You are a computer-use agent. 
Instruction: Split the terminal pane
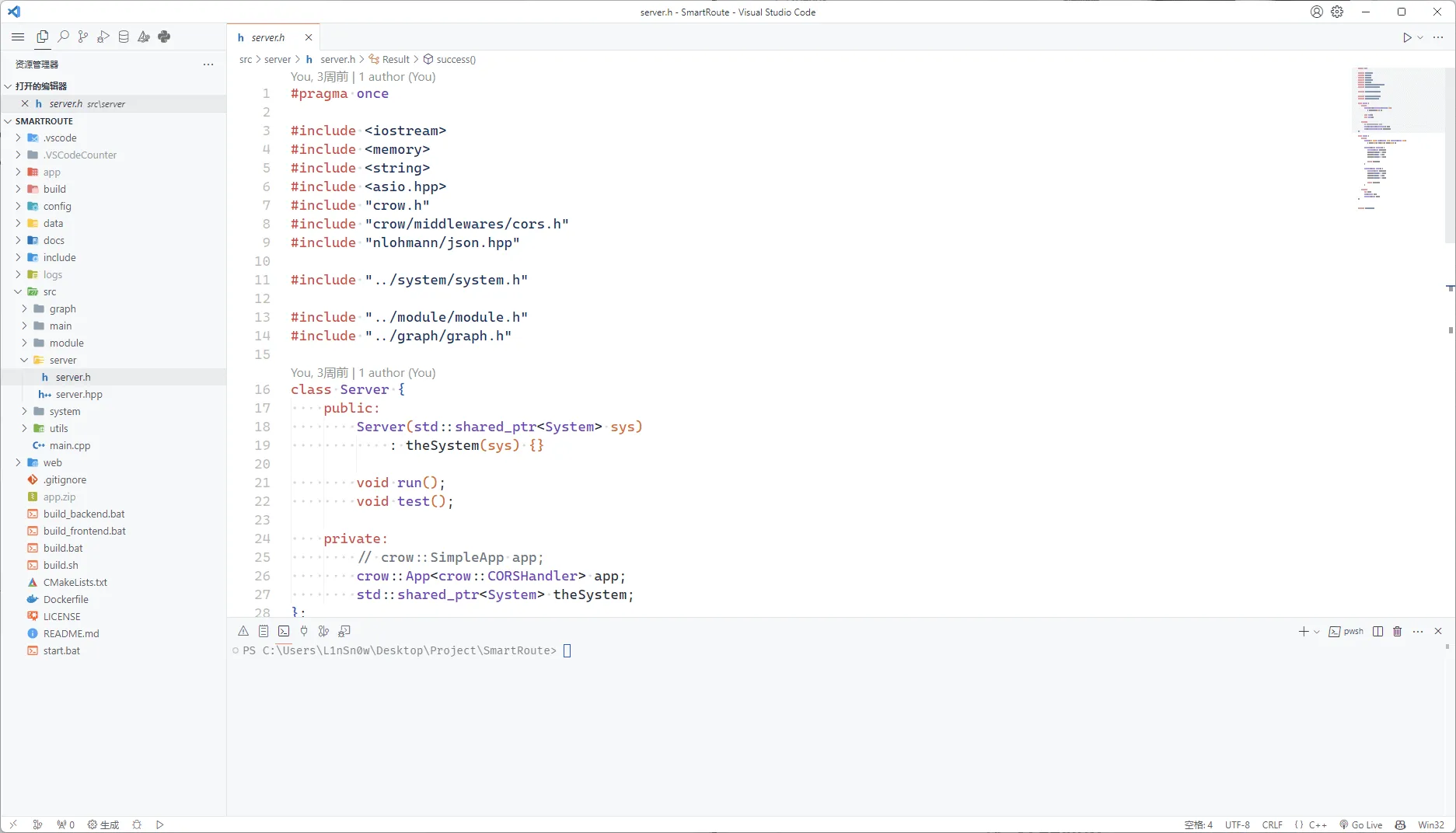point(1377,631)
